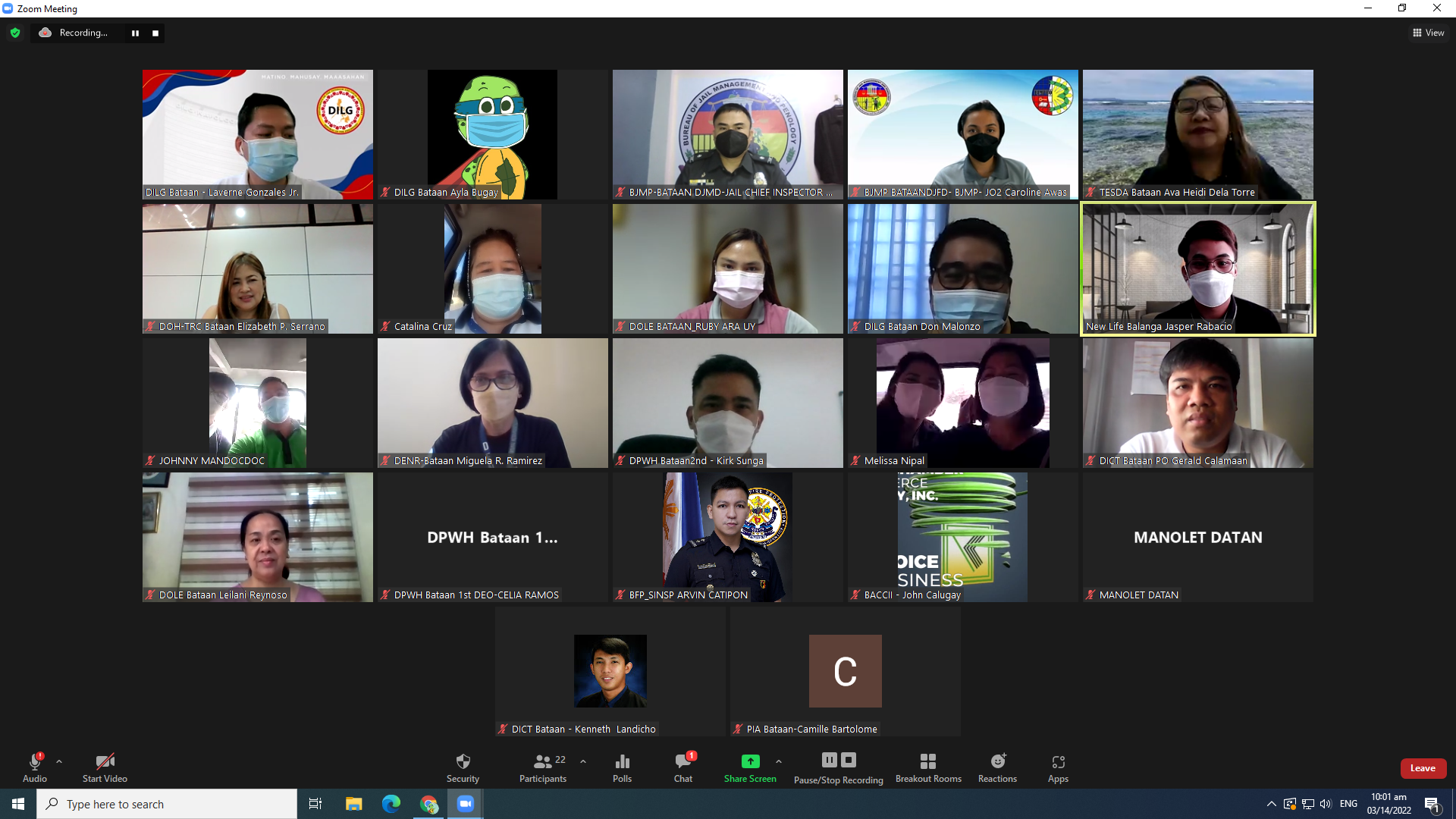Screen dimensions: 1456x819
Task: Launch Microsoft Edge from taskbar
Action: 391,804
